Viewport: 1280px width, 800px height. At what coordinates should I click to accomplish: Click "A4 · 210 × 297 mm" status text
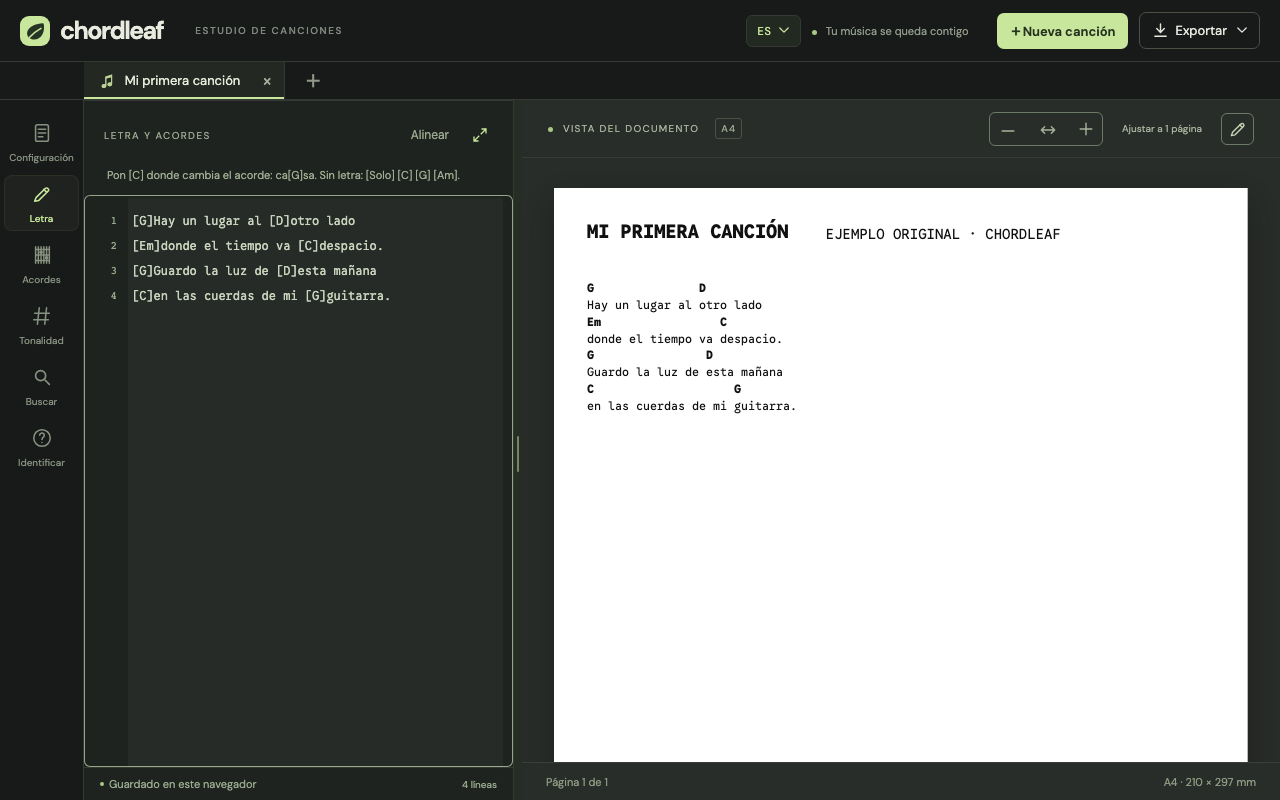(1210, 782)
